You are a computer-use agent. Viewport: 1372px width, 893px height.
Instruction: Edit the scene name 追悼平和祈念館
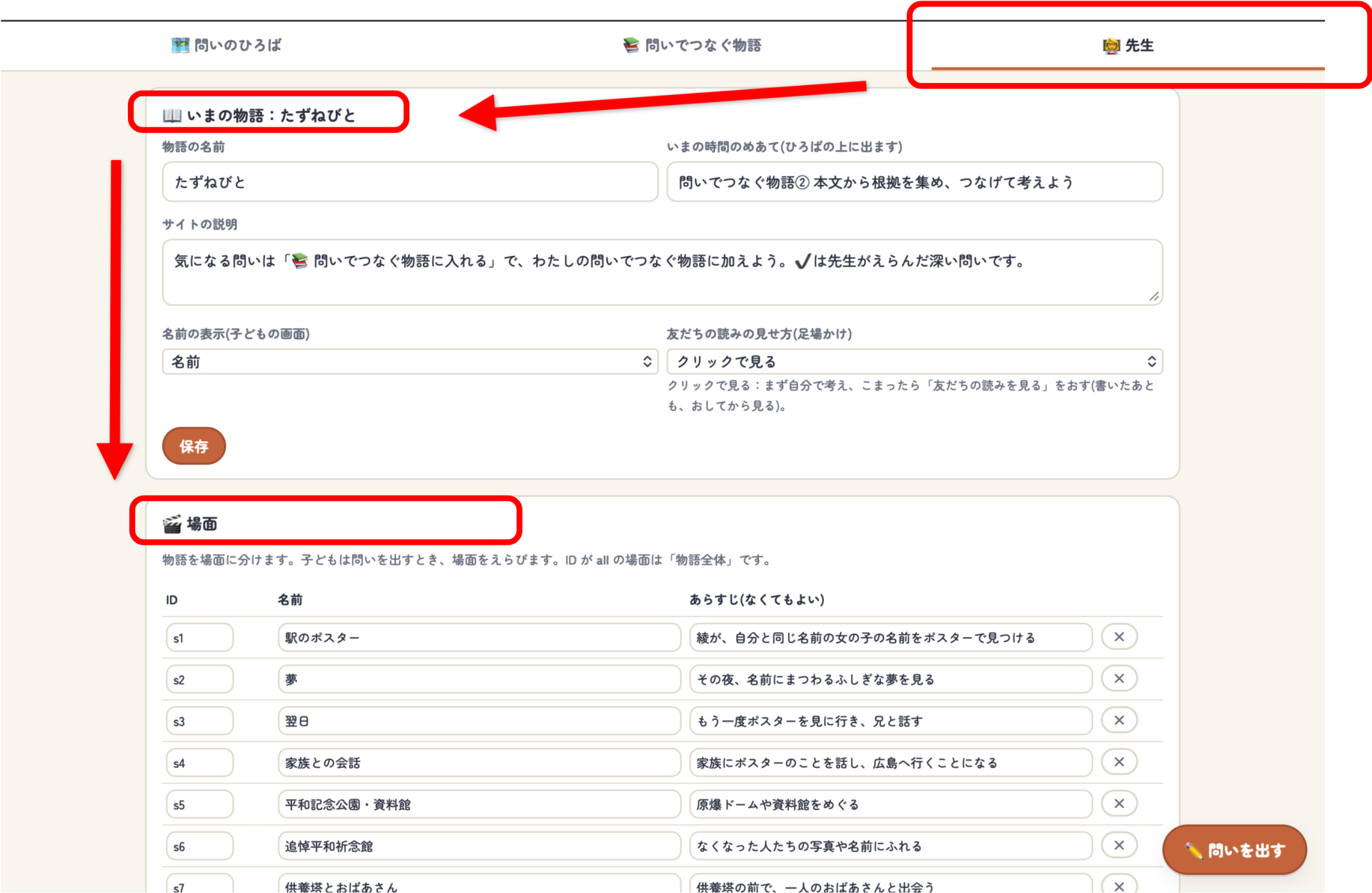pyautogui.click(x=479, y=846)
